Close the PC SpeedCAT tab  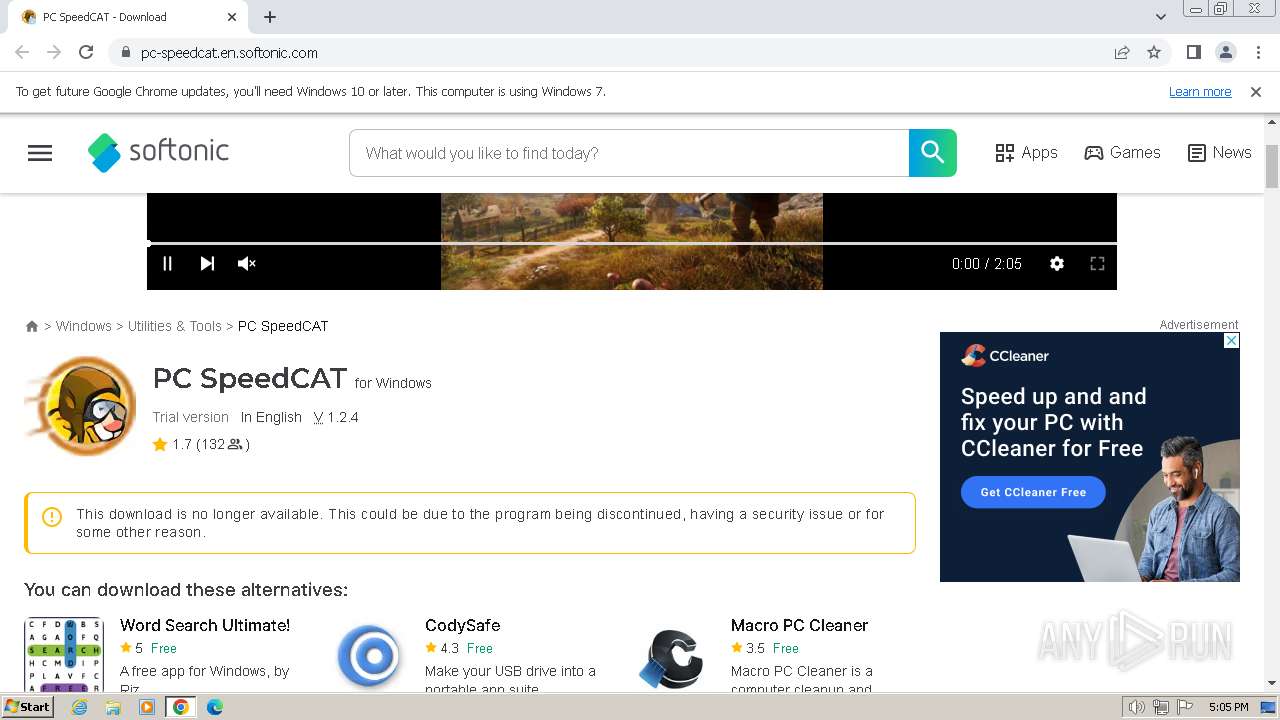click(x=232, y=17)
